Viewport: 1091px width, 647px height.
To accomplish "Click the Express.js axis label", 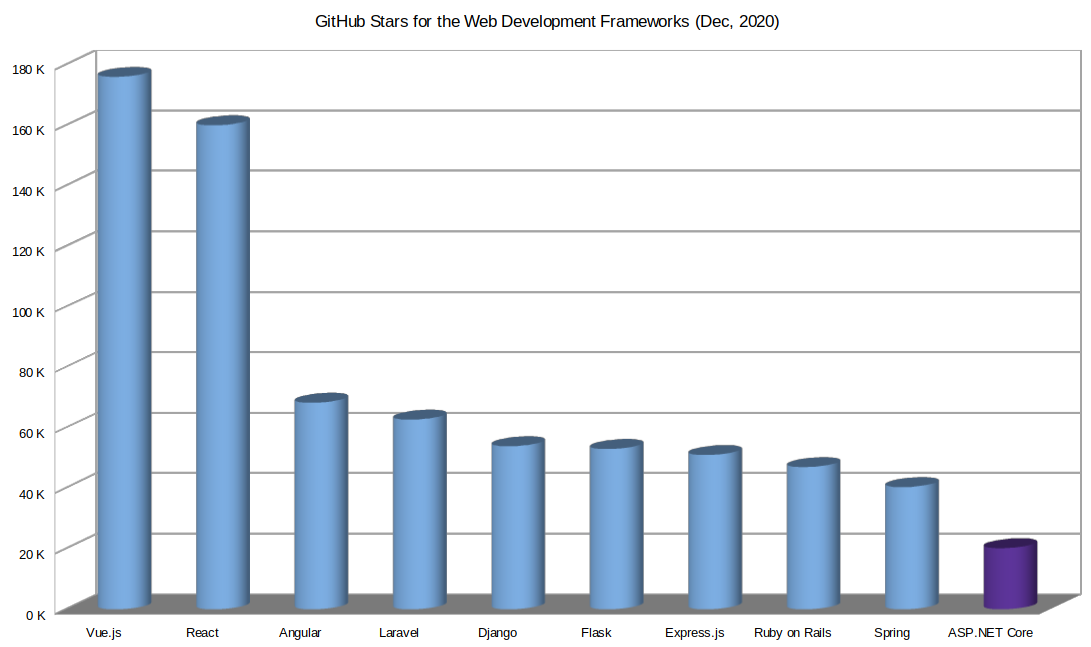I will point(694,633).
